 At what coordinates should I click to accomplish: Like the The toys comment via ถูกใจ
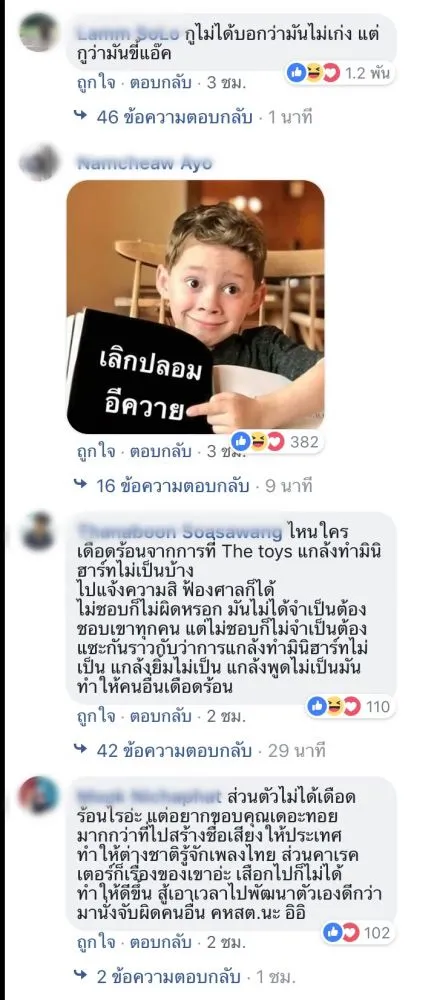pos(96,716)
